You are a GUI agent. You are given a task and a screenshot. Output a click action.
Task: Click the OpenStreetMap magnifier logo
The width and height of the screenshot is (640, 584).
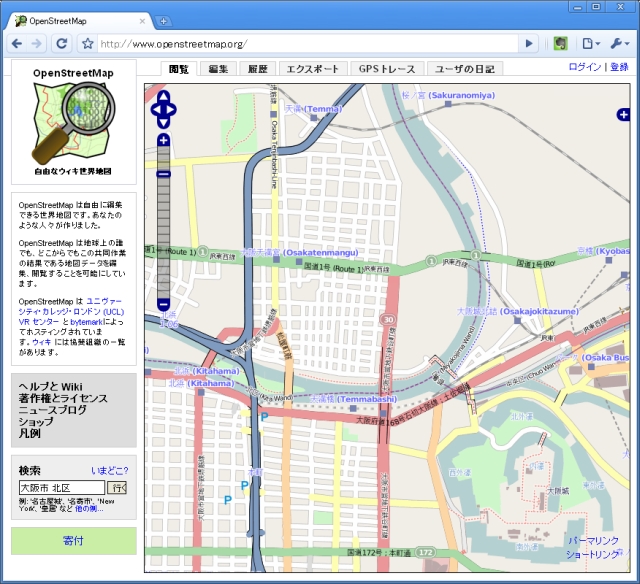(73, 122)
